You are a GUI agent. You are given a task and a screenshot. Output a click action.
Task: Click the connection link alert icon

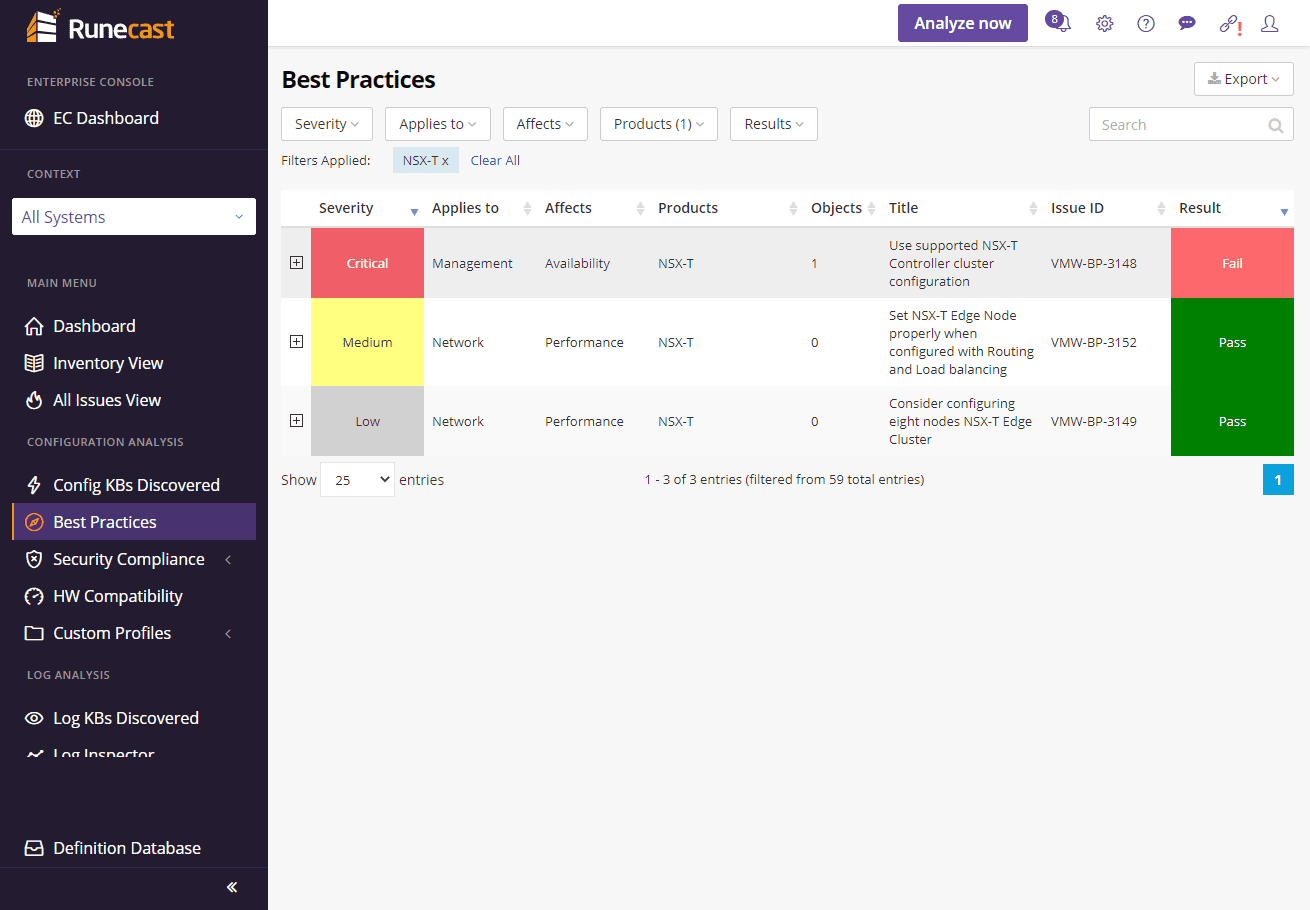pyautogui.click(x=1229, y=24)
